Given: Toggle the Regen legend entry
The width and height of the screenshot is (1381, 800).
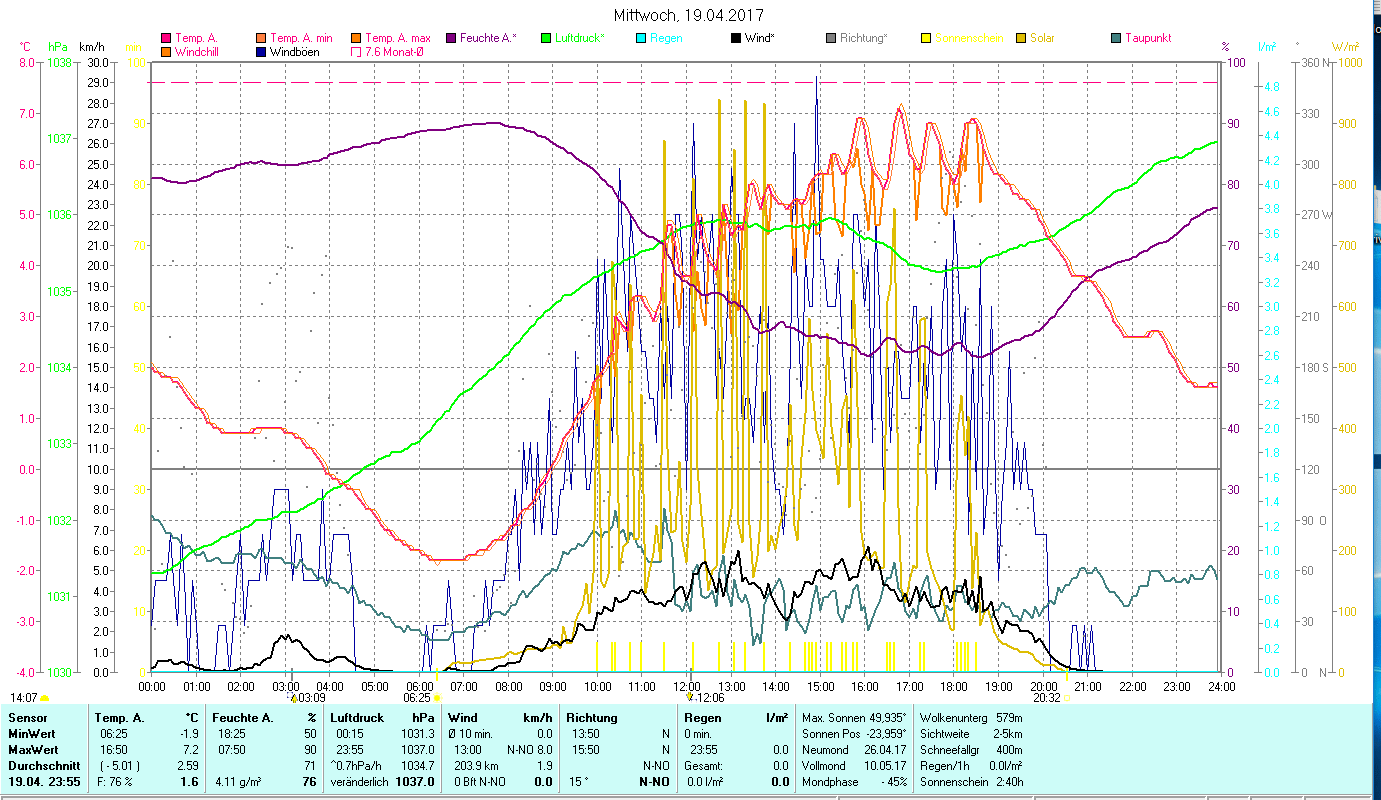Looking at the screenshot, I should (657, 39).
